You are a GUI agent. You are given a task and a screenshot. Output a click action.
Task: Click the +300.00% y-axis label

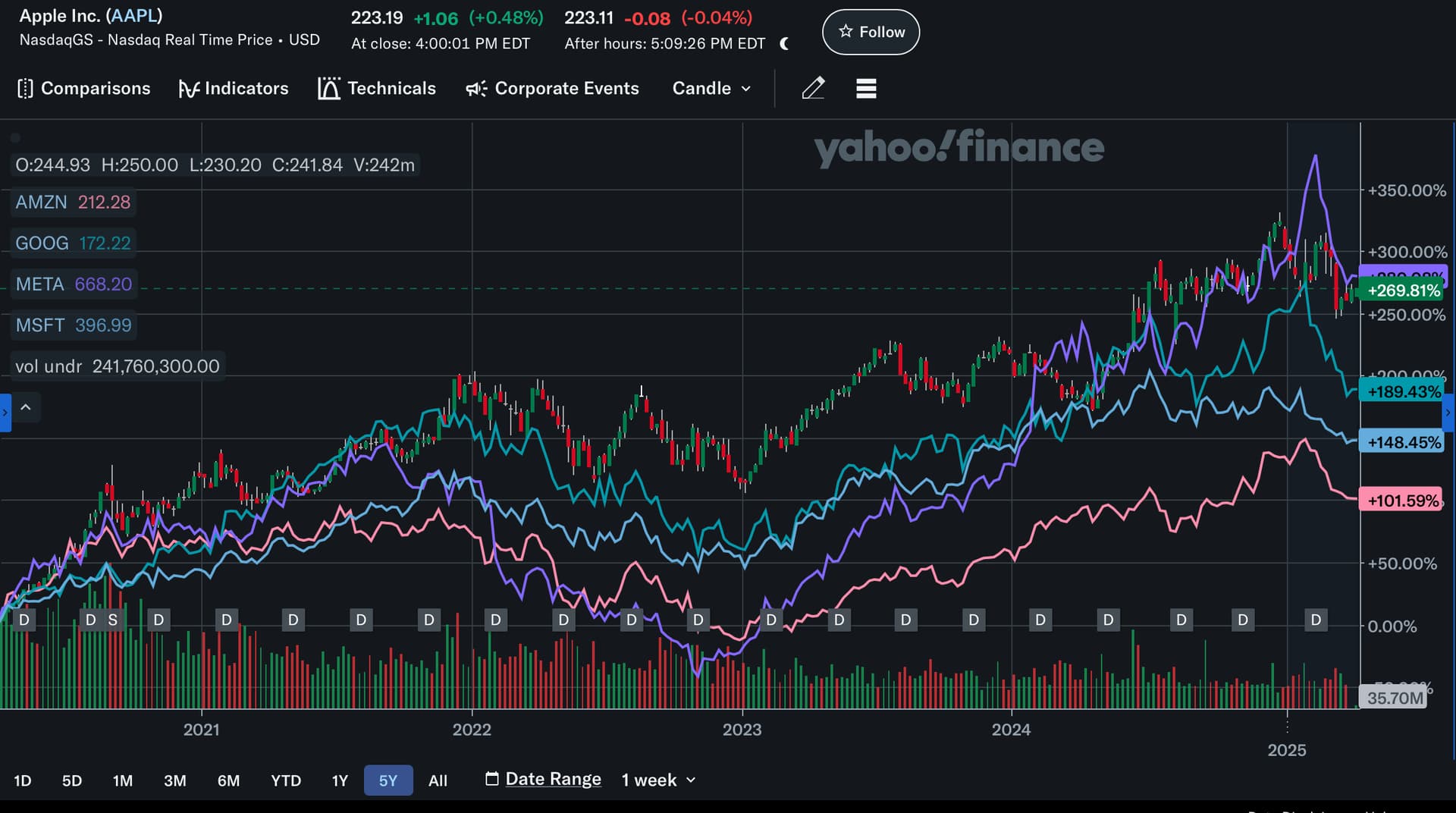point(1407,252)
